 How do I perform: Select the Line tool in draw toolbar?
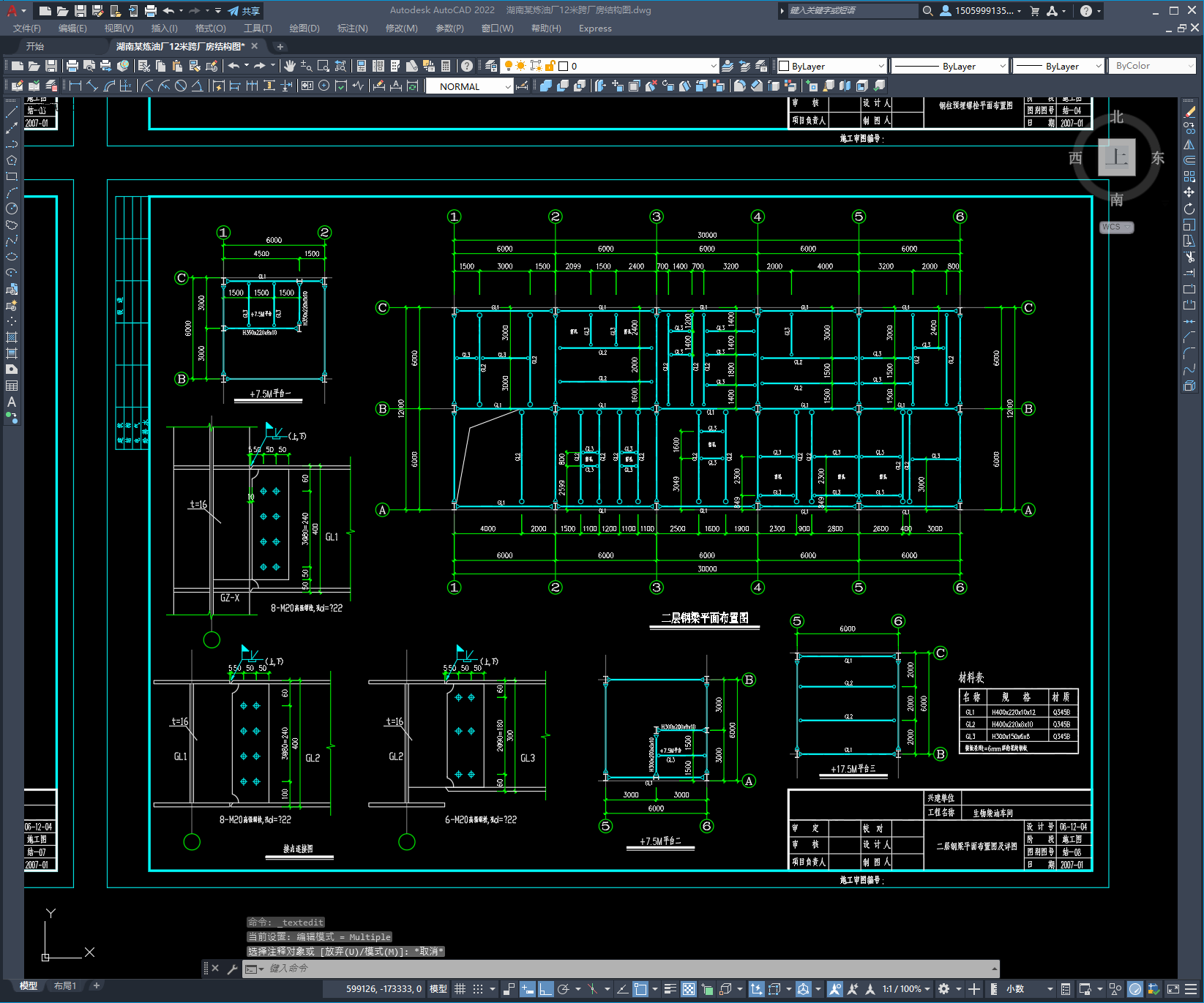(x=12, y=112)
